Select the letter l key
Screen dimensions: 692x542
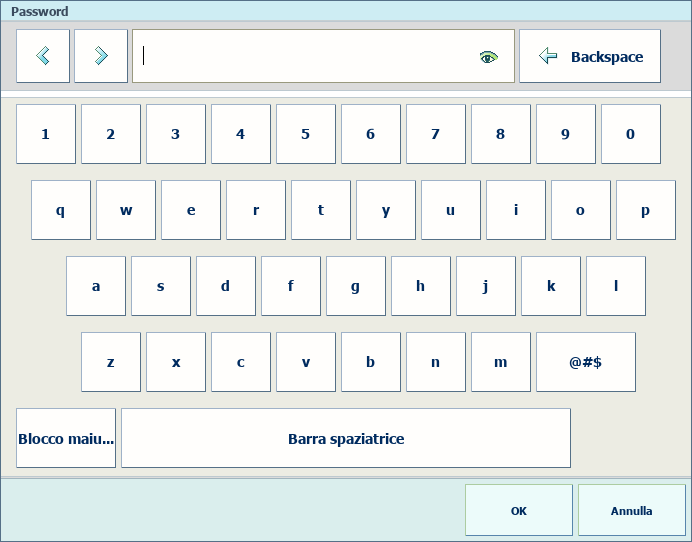pos(616,286)
